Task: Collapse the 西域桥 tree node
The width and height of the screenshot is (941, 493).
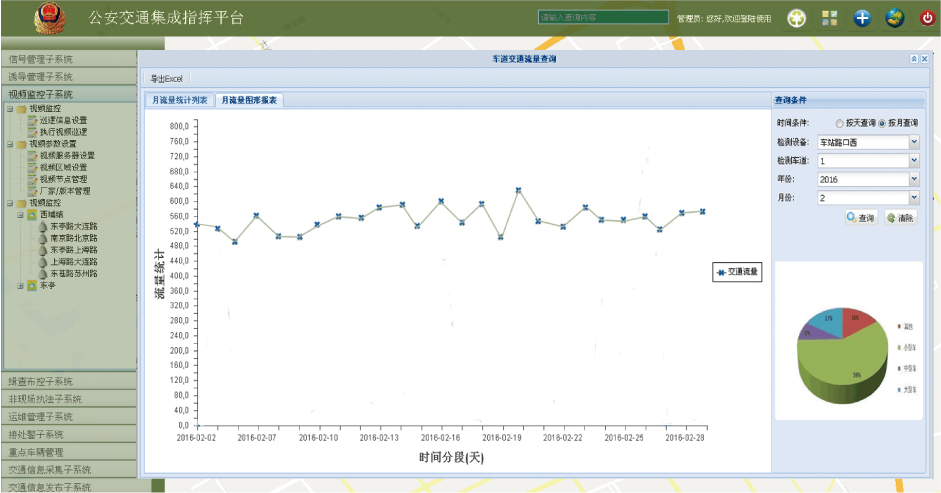Action: point(20,214)
